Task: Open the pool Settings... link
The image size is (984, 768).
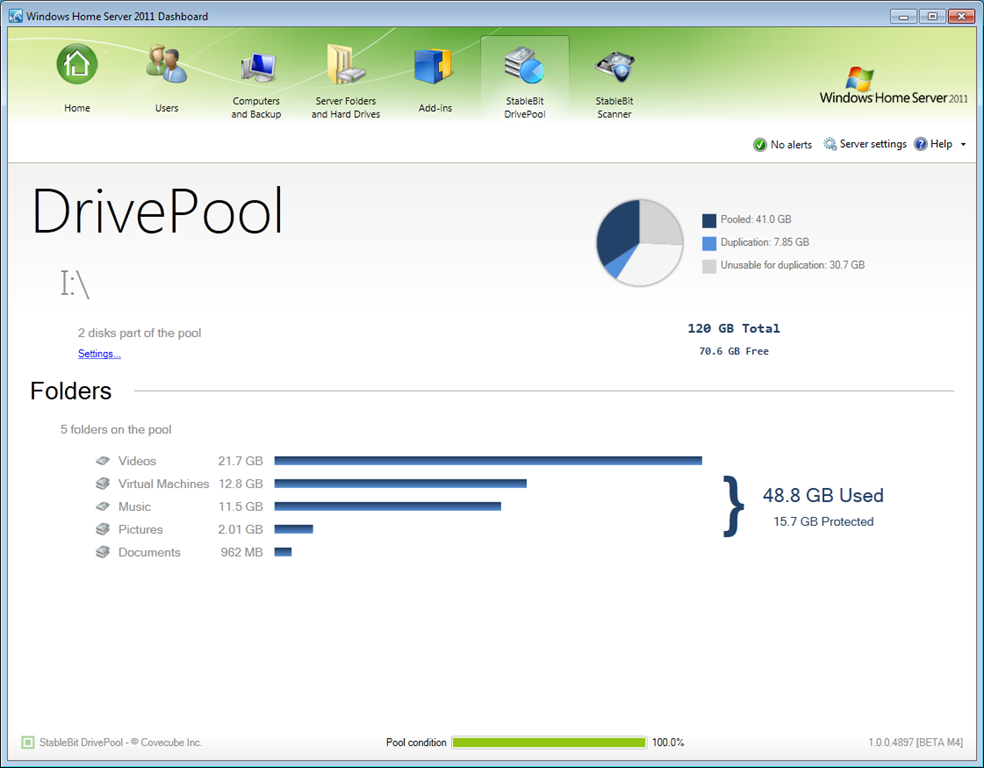Action: pos(99,354)
